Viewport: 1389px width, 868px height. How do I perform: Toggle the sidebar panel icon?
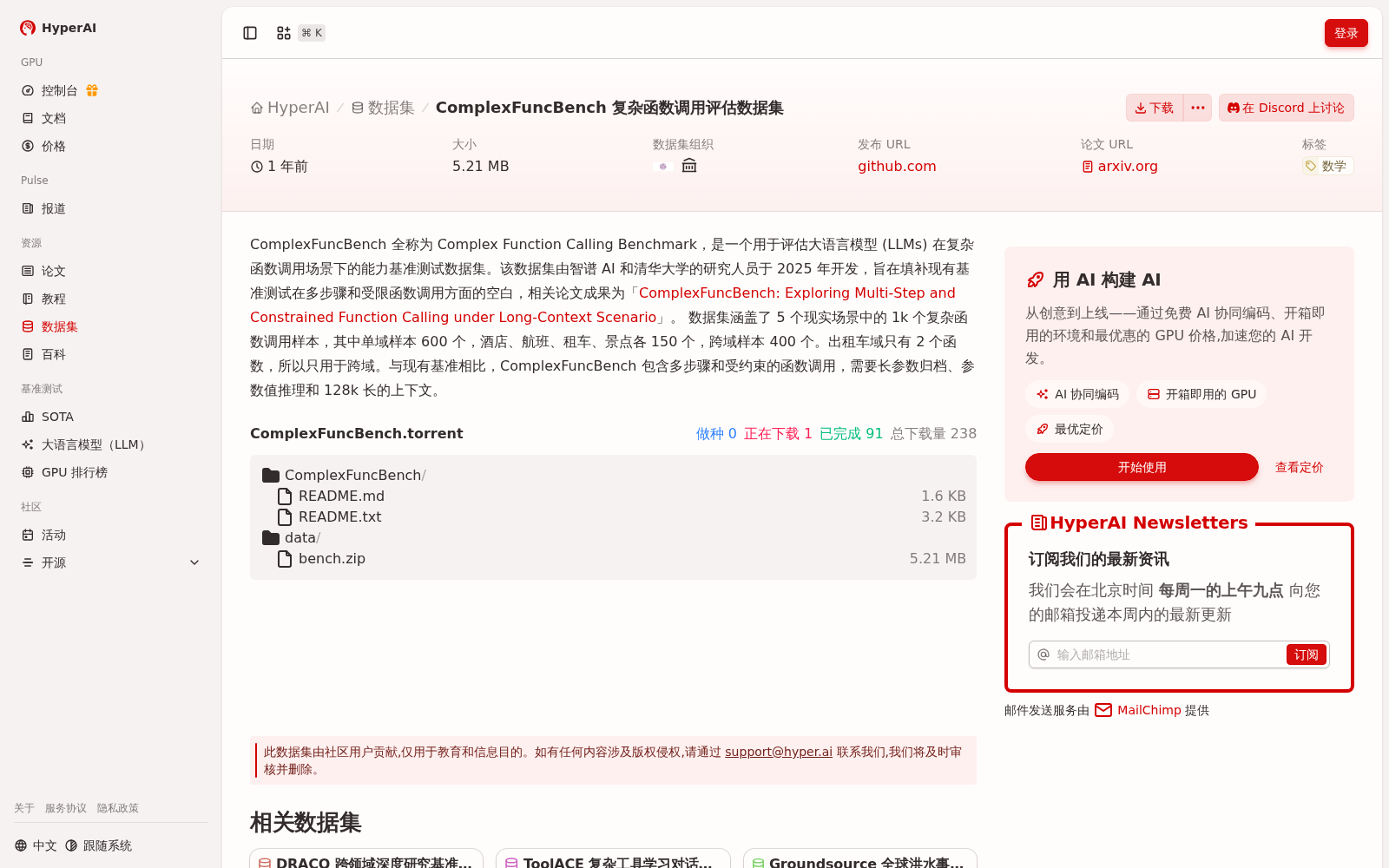click(x=250, y=33)
